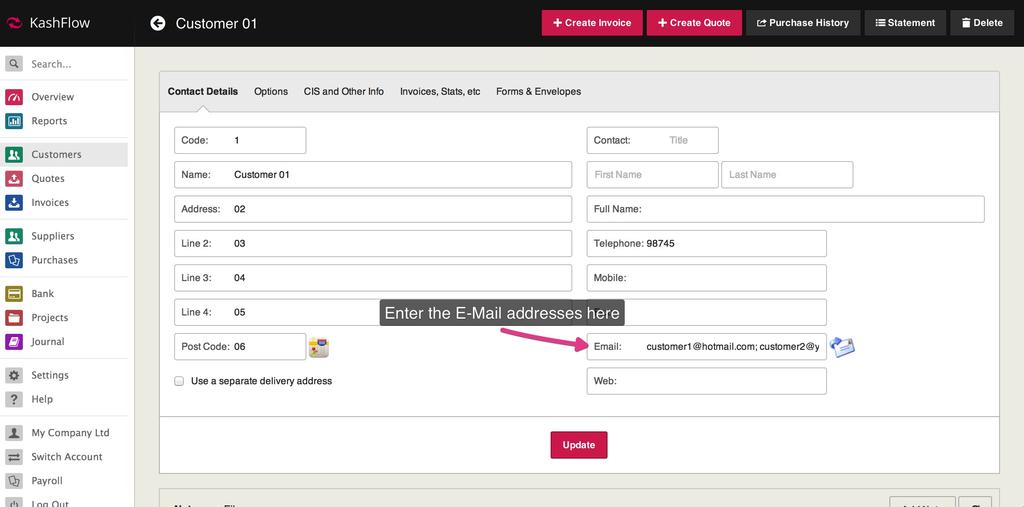Screen dimensions: 1024x507
Task: Open Settings gear in sidebar
Action: coord(14,376)
